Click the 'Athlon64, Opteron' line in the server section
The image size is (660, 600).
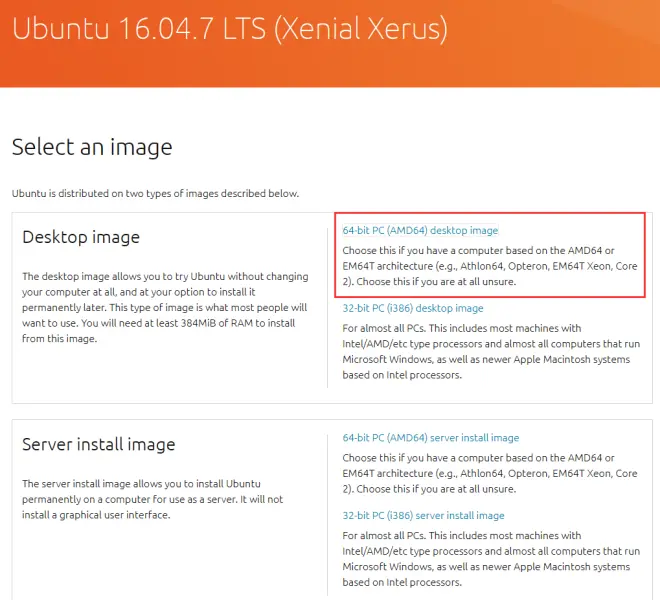(x=490, y=473)
